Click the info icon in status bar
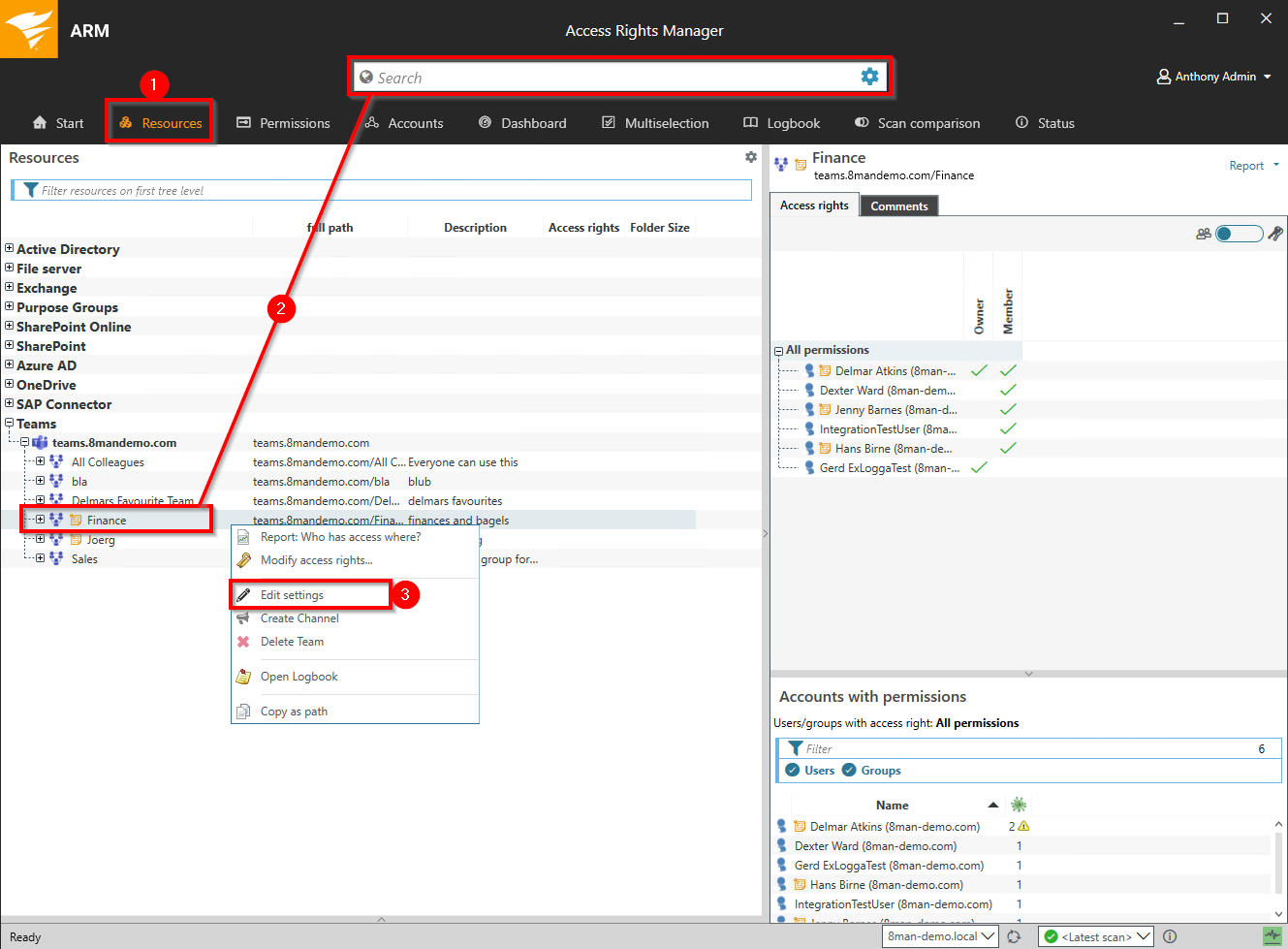This screenshot has width=1288, height=949. [x=1170, y=936]
